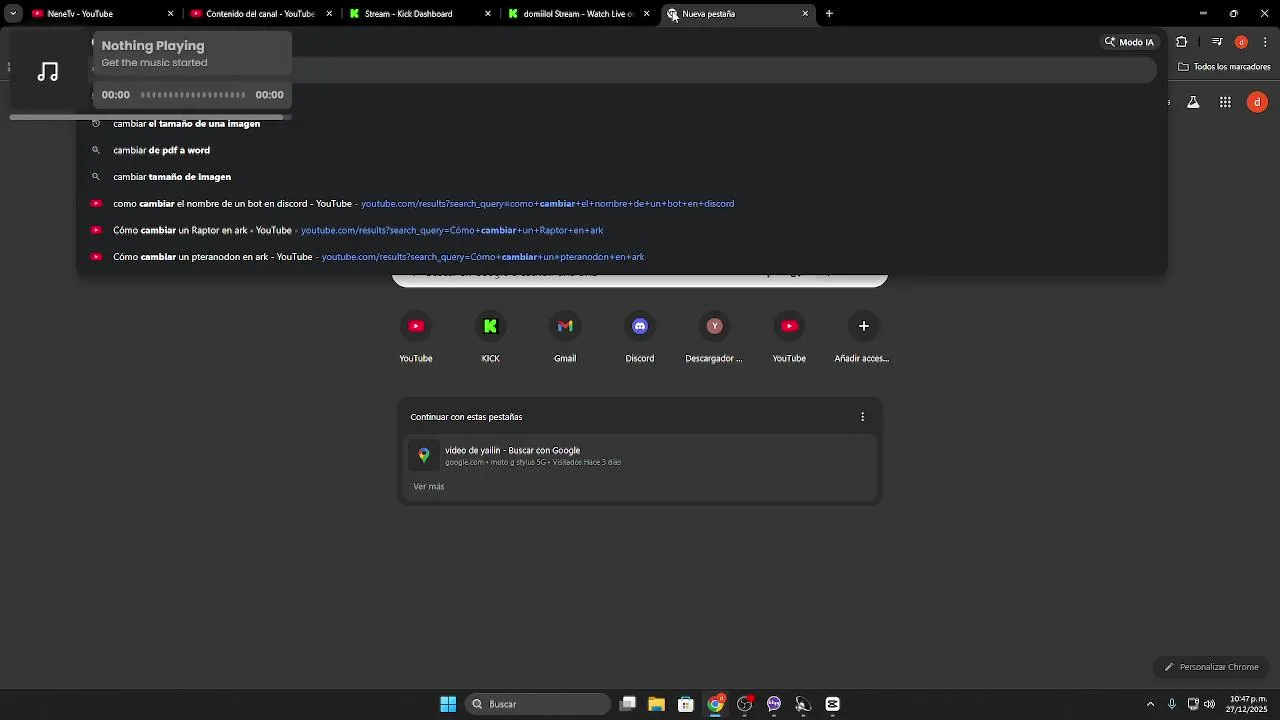Image resolution: width=1280 pixels, height=720 pixels.
Task: Open CapCut from the taskbar
Action: click(x=832, y=704)
